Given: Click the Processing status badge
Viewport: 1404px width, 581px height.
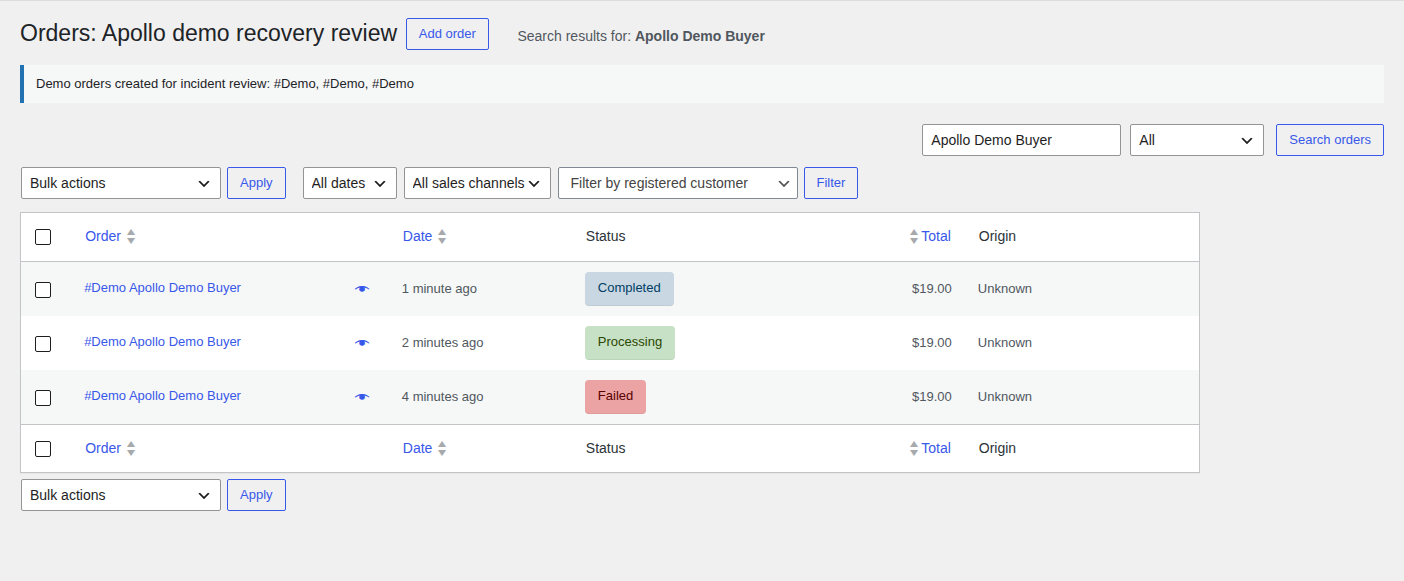Looking at the screenshot, I should tap(630, 343).
